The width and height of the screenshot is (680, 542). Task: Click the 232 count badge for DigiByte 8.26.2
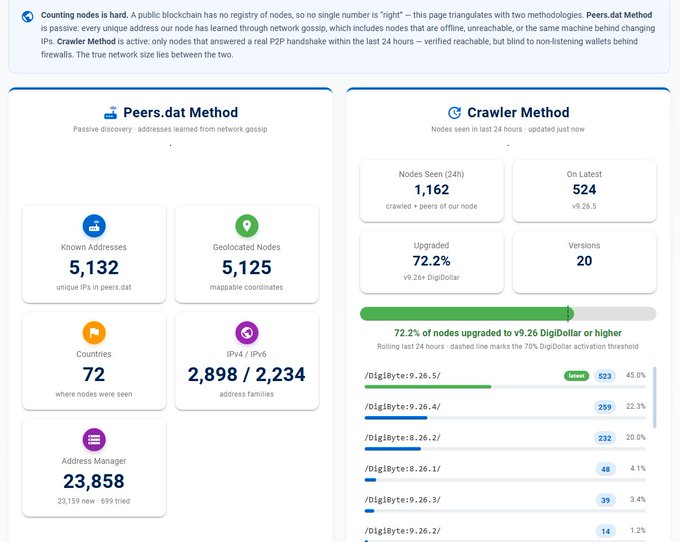pos(605,438)
